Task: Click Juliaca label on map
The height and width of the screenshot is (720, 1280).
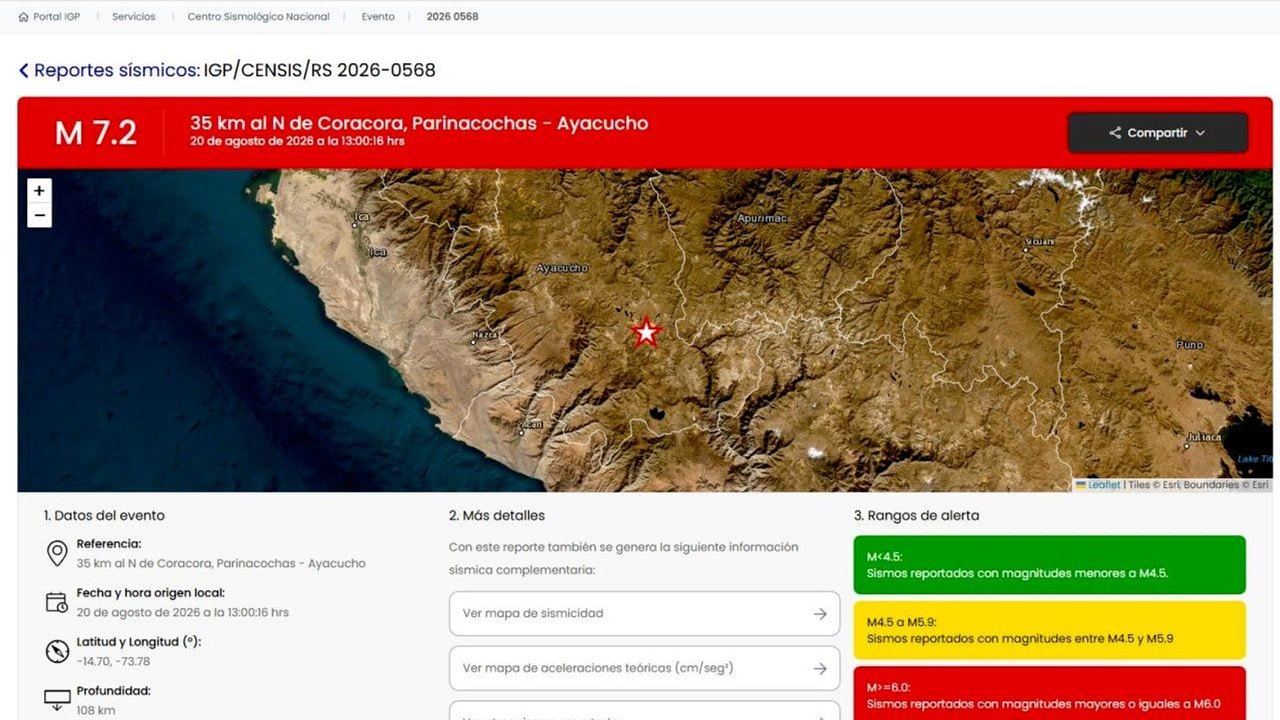Action: 1203,437
